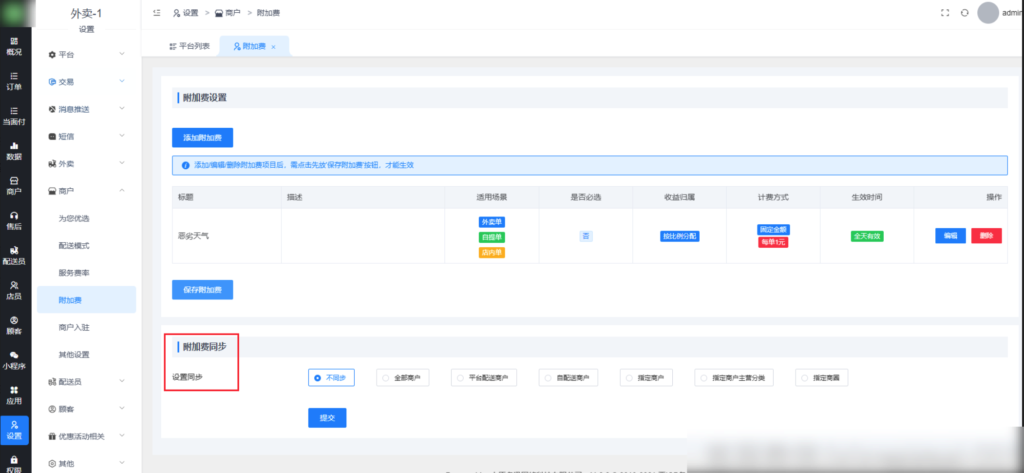Viewport: 1024px width, 473px height.
Task: Click the 数据 statistics sidebar icon
Action: (x=14, y=150)
